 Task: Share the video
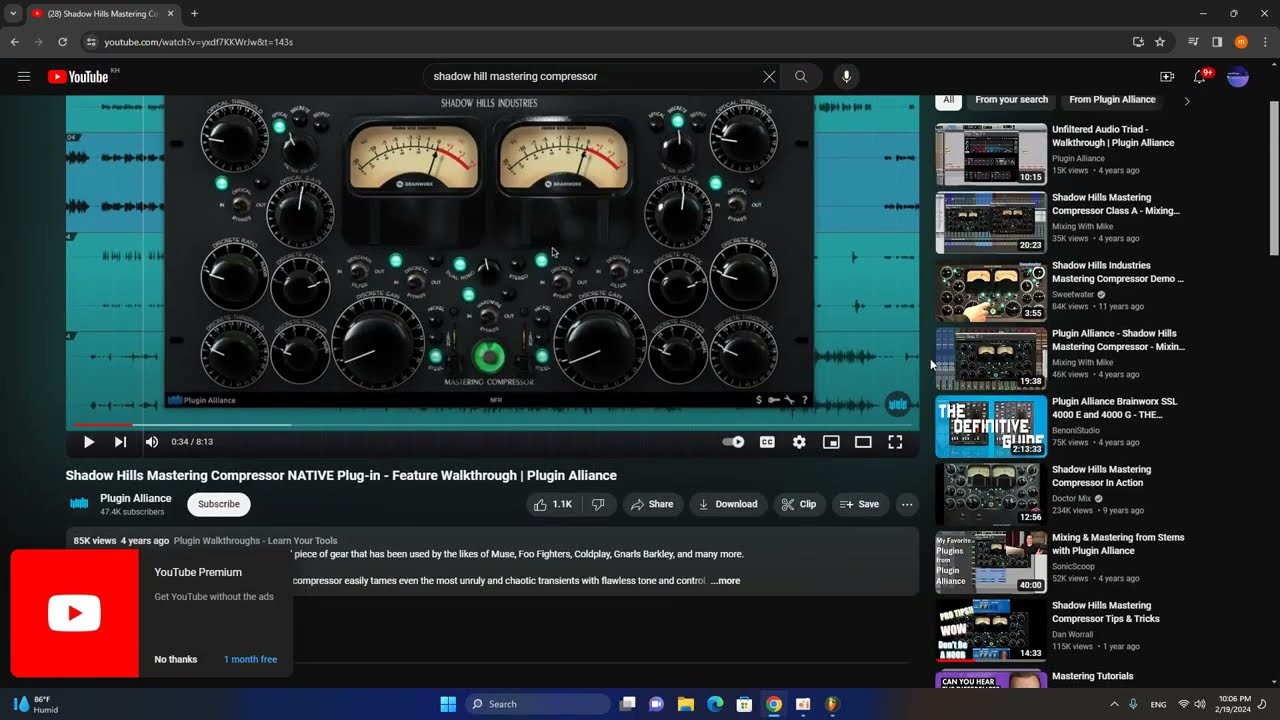[652, 505]
